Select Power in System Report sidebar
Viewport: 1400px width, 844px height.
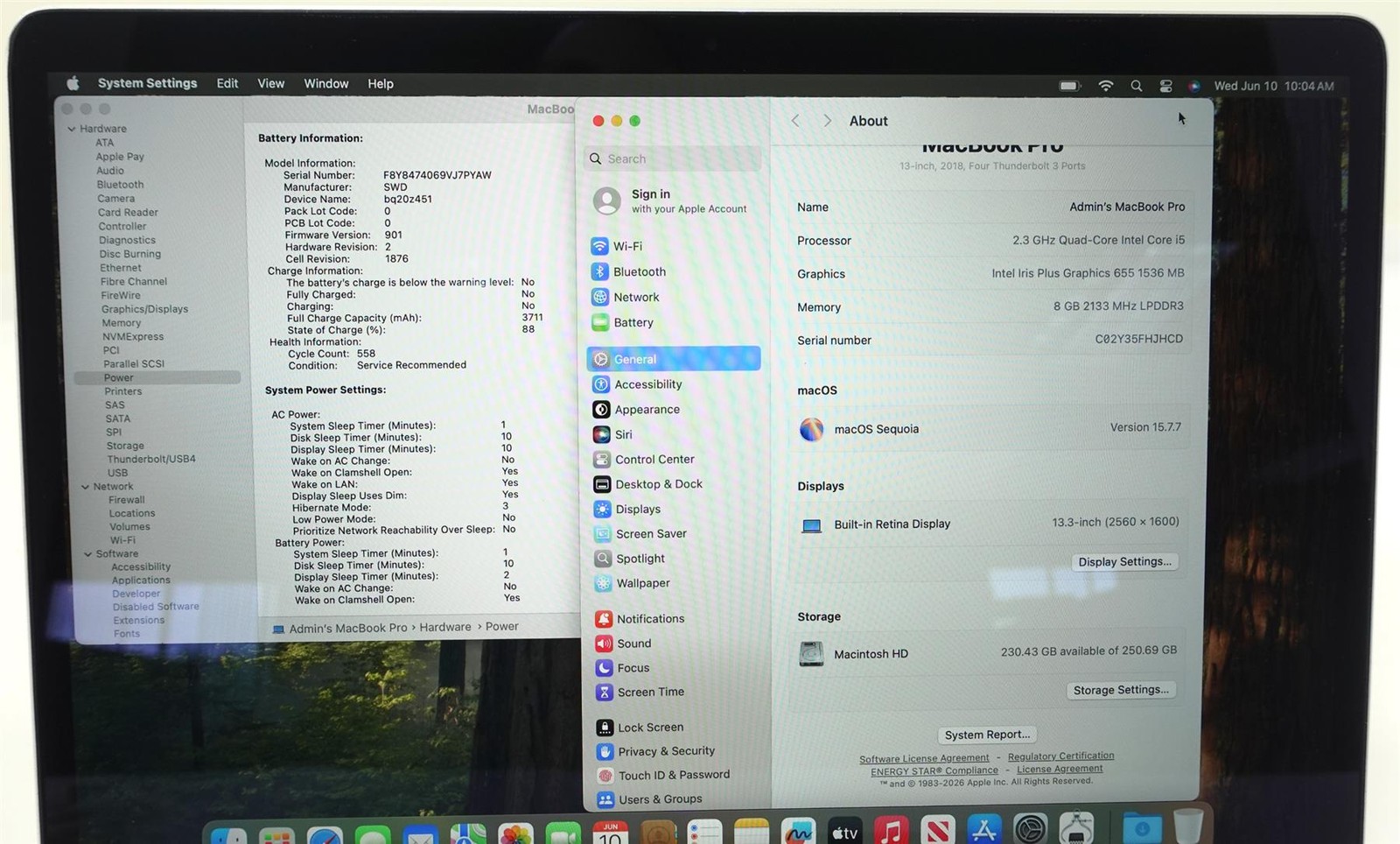click(x=157, y=377)
